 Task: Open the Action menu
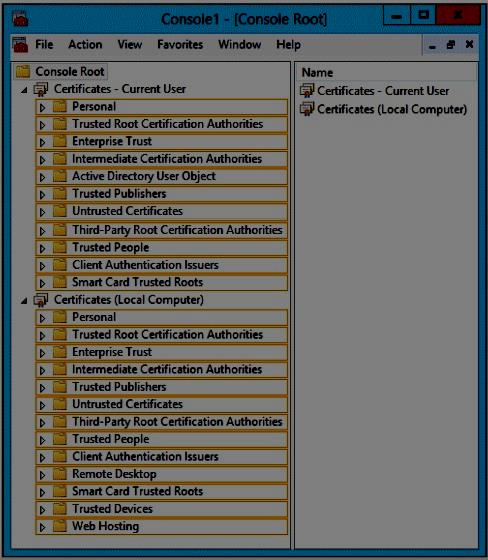[x=85, y=45]
